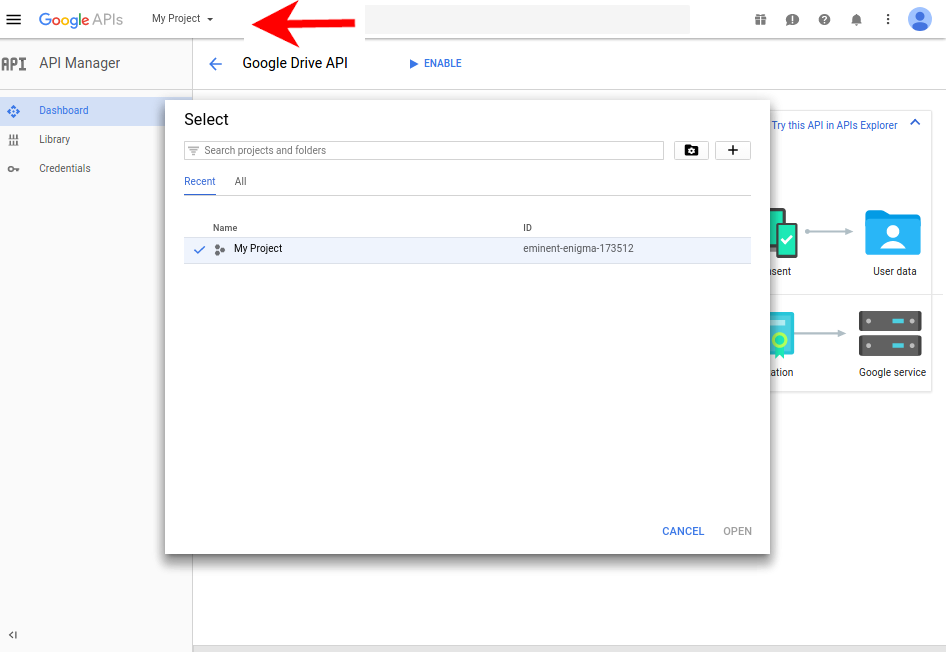Click the Google Drive API heading
946x652 pixels.
pyautogui.click(x=295, y=63)
